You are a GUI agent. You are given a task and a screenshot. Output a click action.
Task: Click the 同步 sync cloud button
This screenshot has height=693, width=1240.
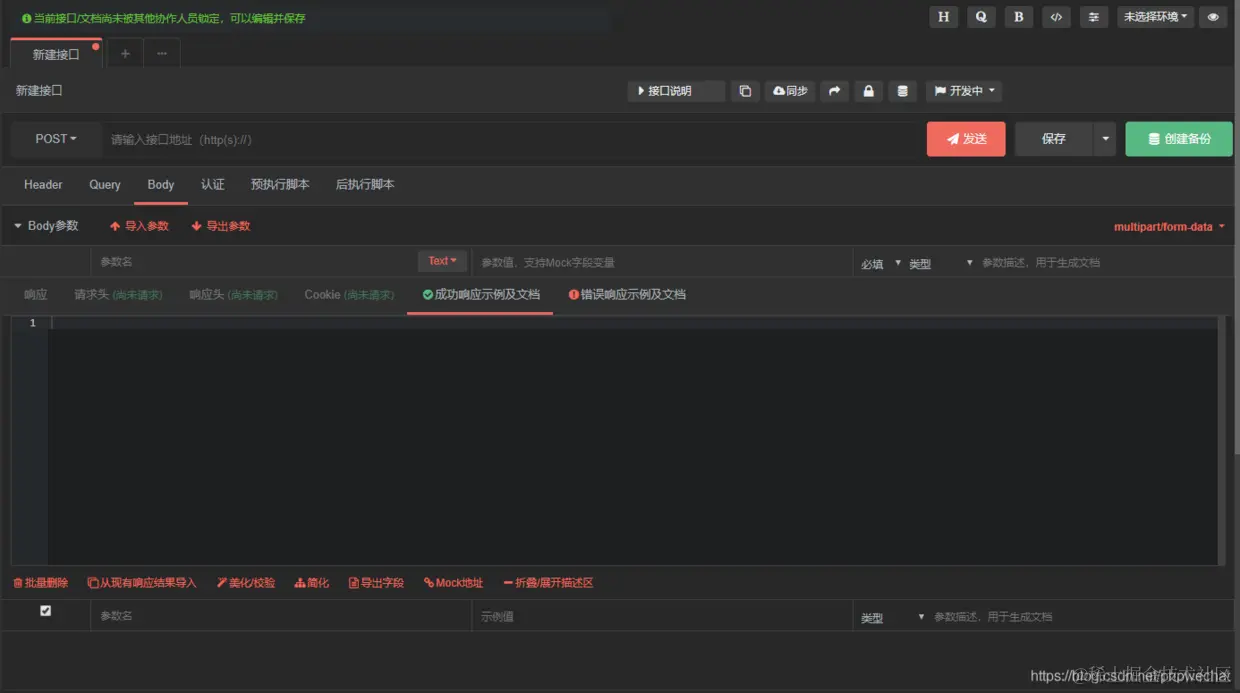pos(790,91)
